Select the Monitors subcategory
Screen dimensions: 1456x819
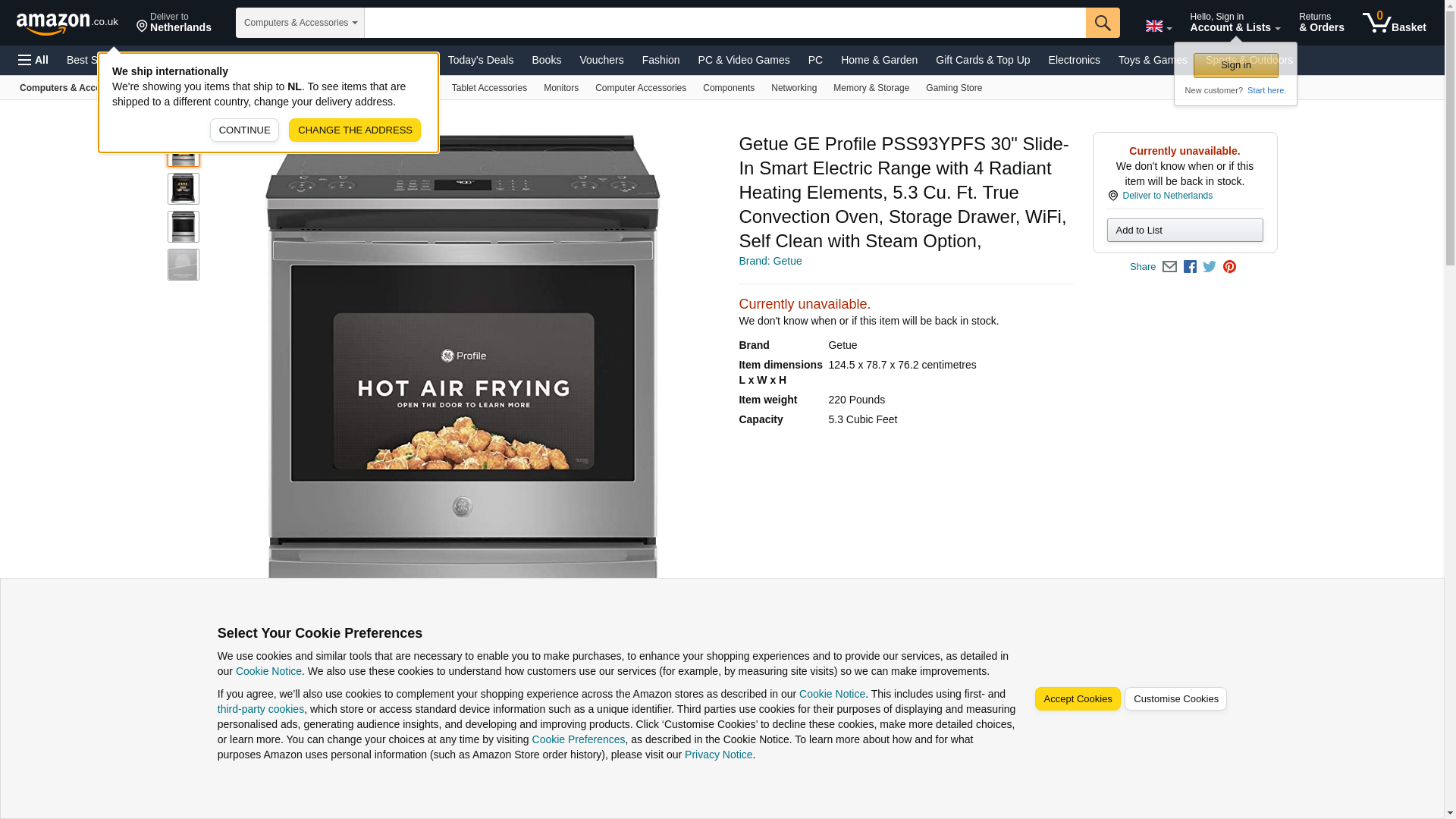click(x=560, y=88)
